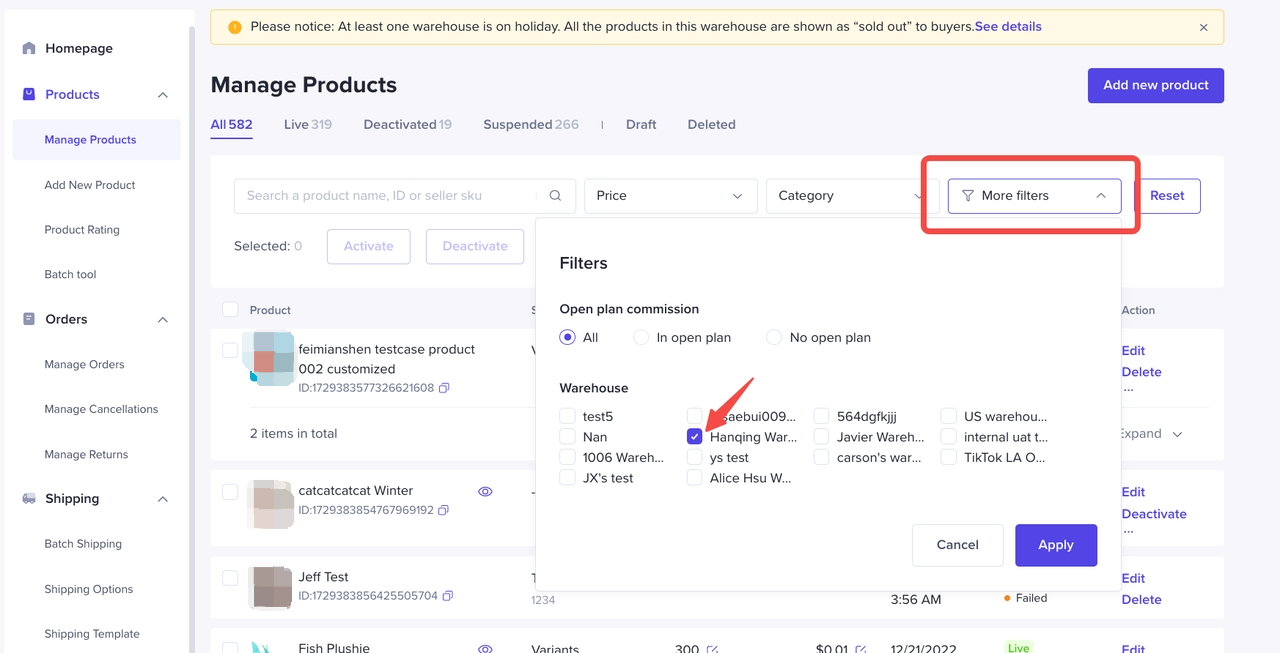The width and height of the screenshot is (1280, 653).
Task: Preview Fish Plushie using its eye icon
Action: [x=485, y=648]
